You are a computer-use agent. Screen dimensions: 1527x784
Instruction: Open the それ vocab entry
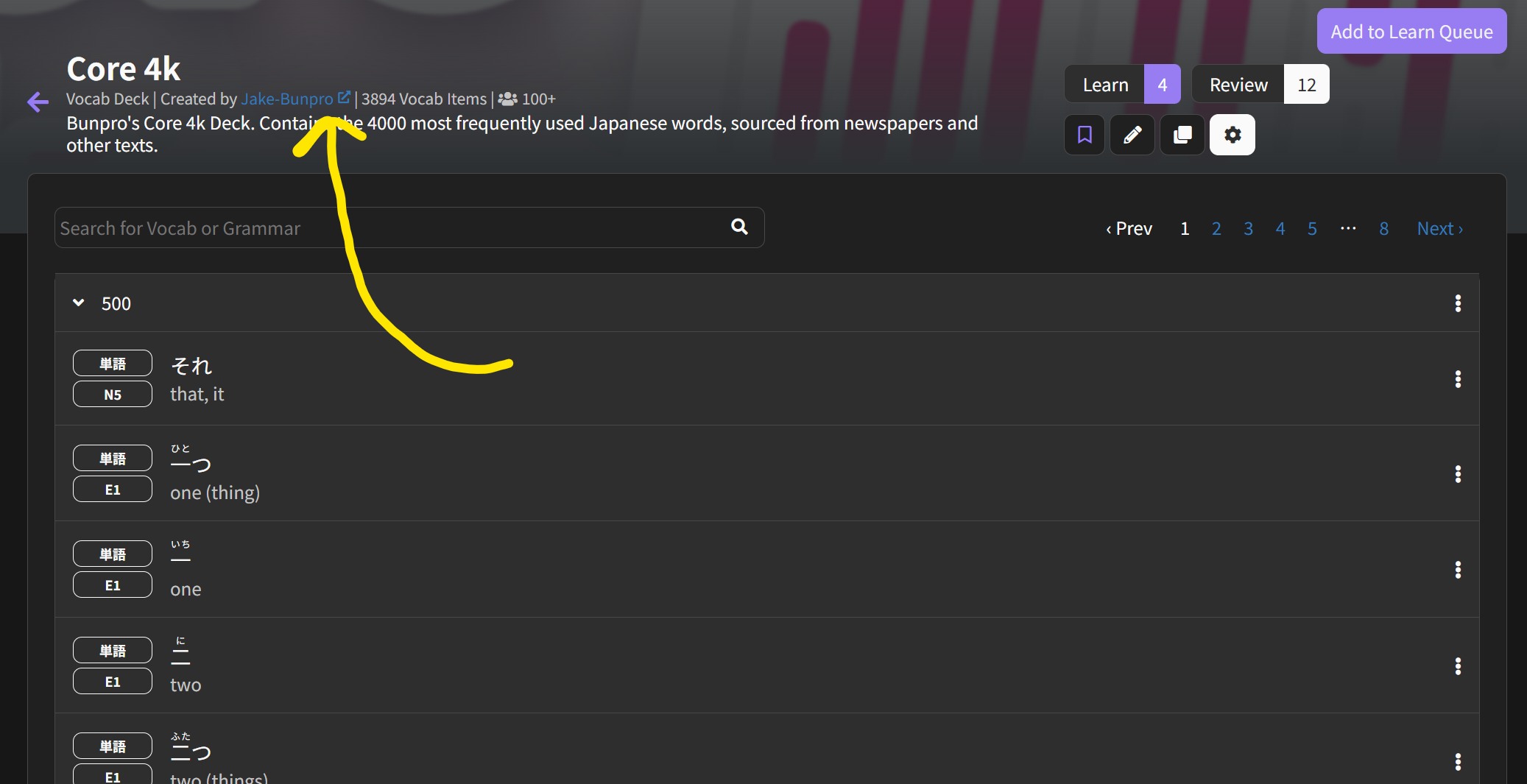click(767, 378)
